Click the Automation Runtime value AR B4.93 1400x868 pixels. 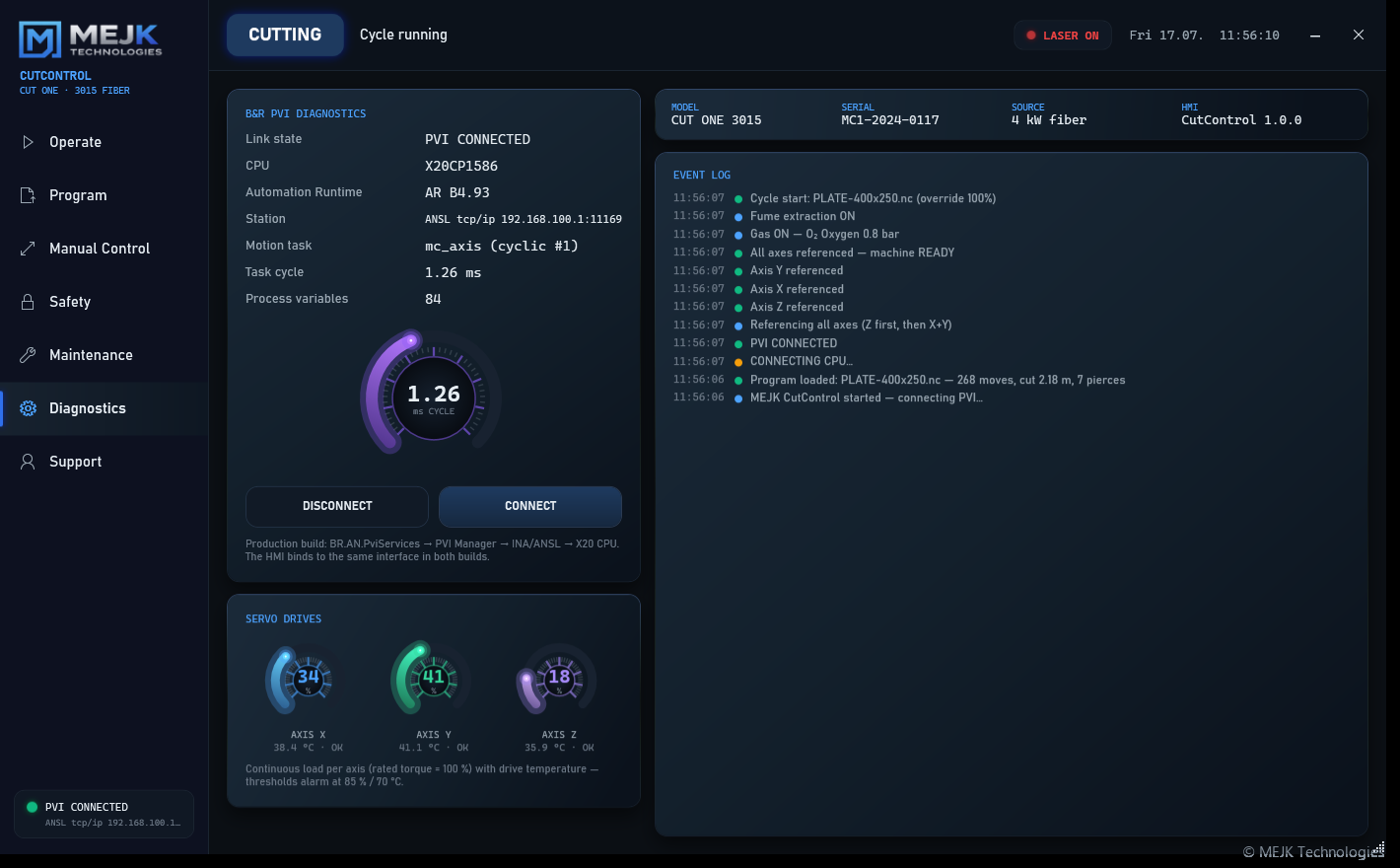coord(457,192)
